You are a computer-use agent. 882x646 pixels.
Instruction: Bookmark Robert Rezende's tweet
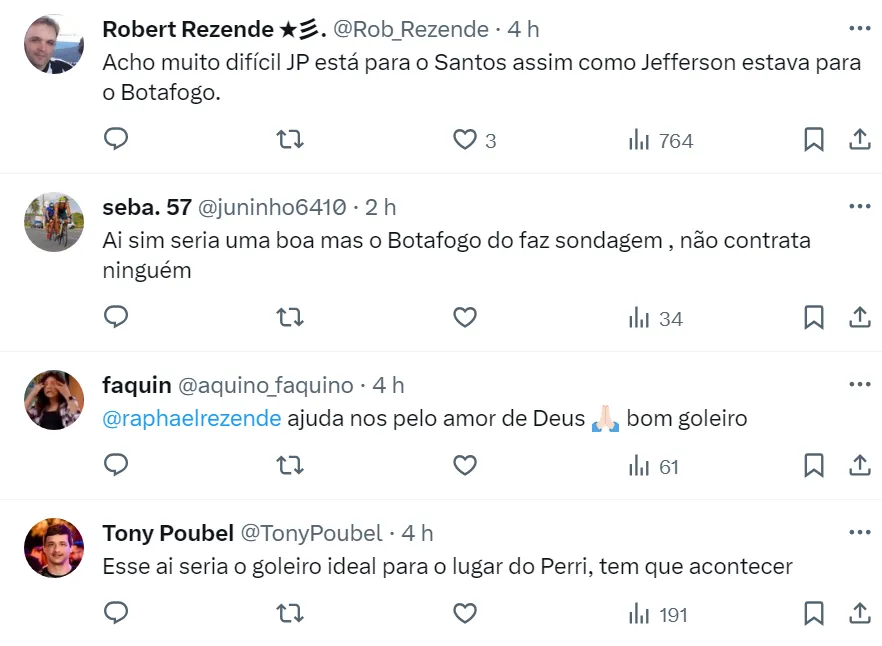[x=814, y=140]
